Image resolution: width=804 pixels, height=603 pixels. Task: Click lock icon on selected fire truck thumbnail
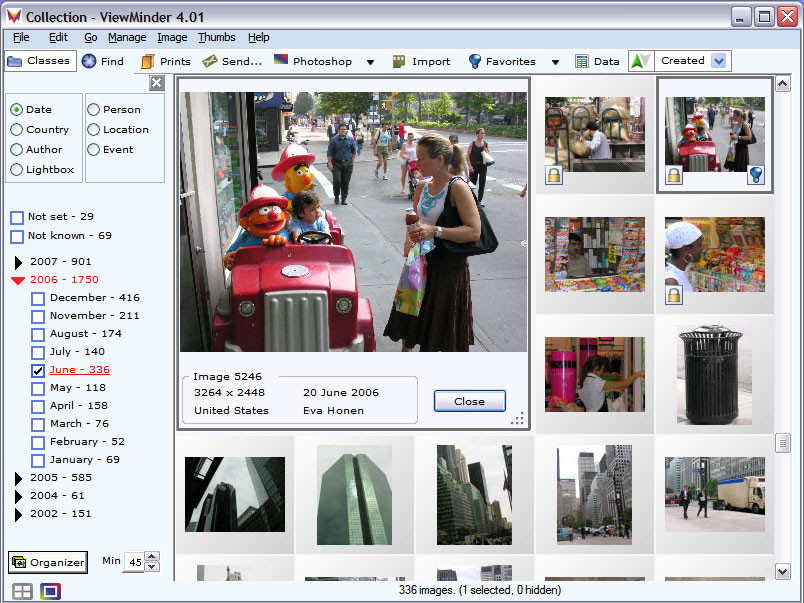(674, 175)
